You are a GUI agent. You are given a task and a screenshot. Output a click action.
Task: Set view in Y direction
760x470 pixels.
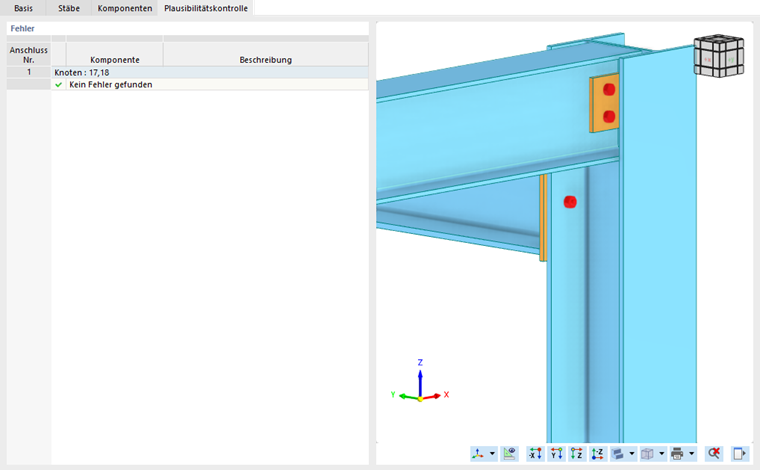click(x=556, y=454)
